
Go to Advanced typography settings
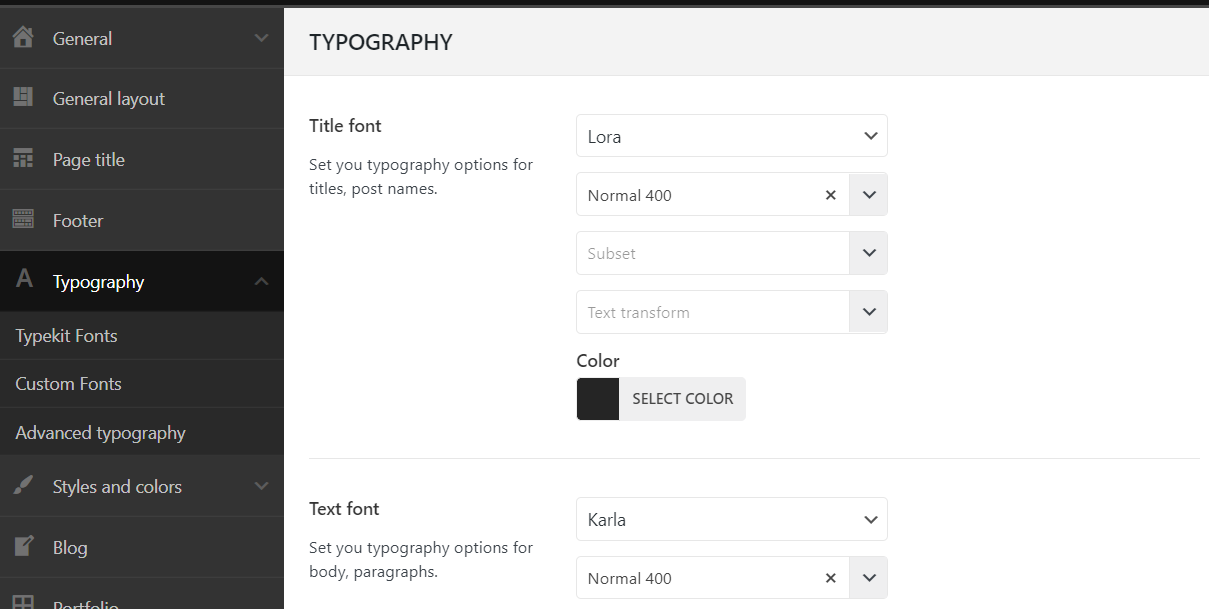point(101,433)
